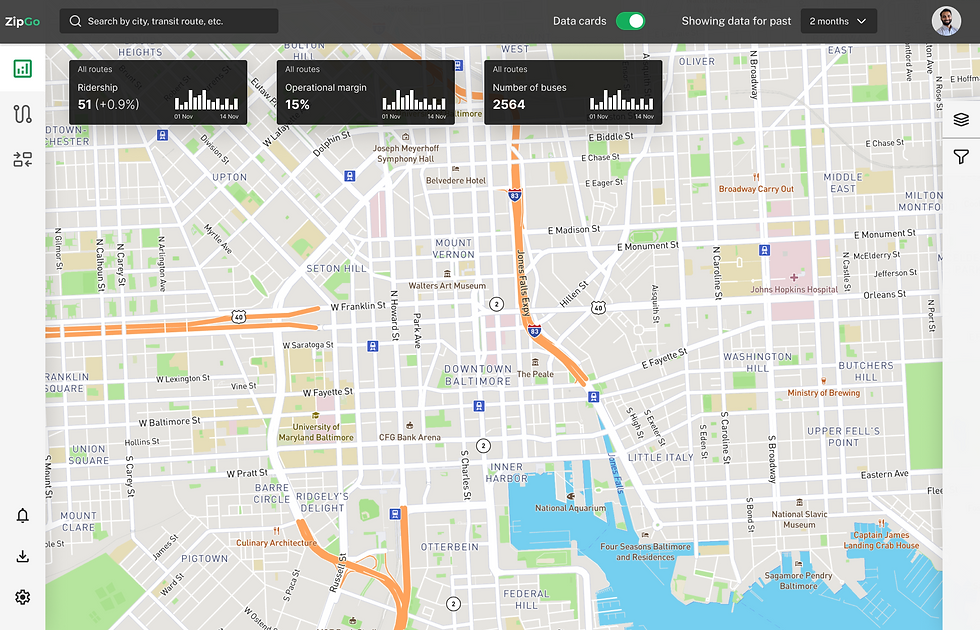Image resolution: width=980 pixels, height=630 pixels.
Task: Click the University of Maryland Baltimore label
Action: tap(316, 432)
